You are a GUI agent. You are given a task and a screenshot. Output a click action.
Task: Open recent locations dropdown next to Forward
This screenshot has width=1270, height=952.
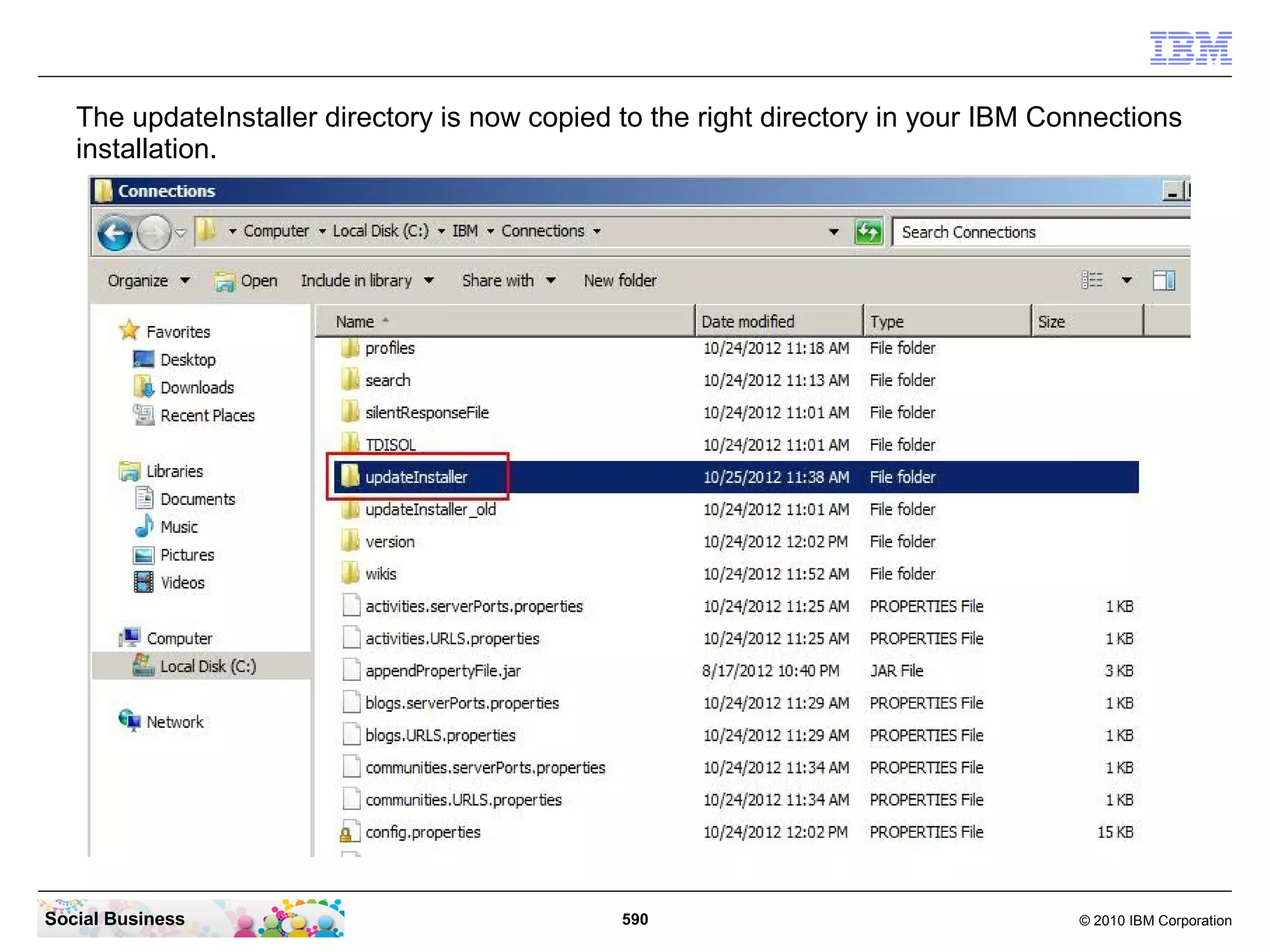(x=181, y=234)
